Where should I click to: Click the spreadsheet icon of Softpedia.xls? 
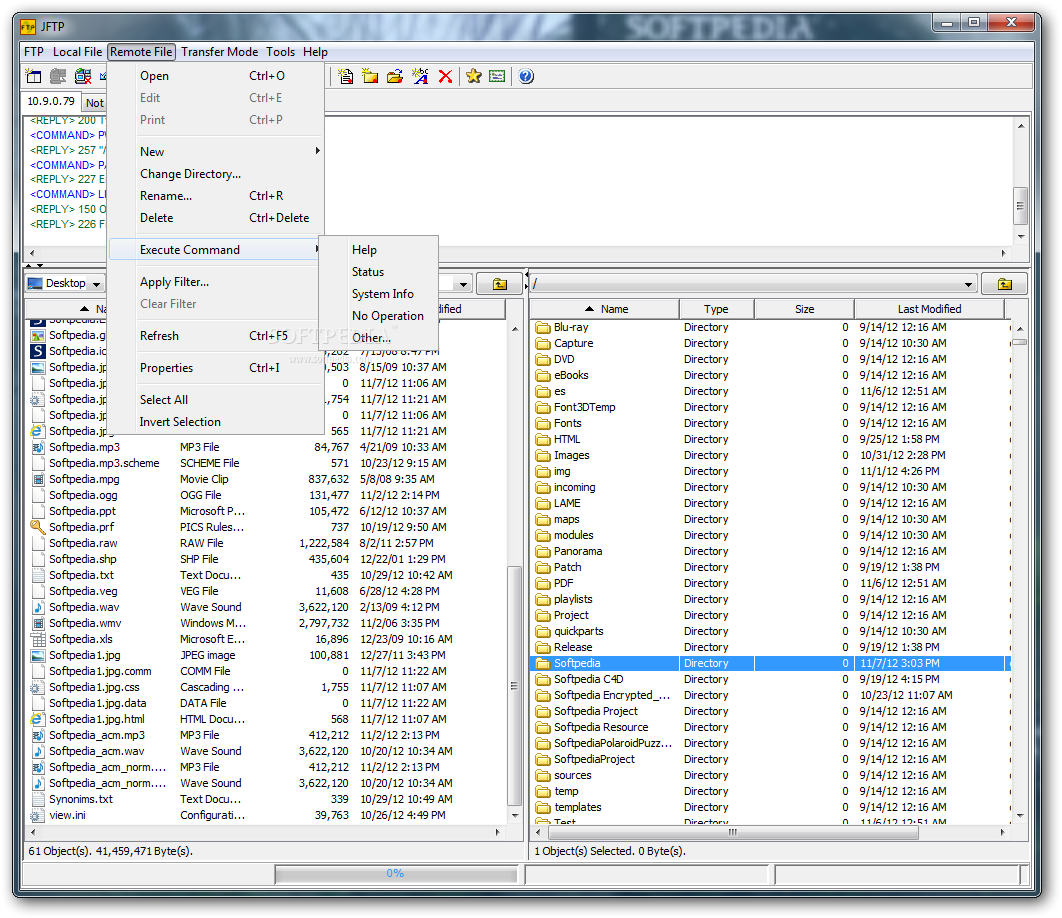pyautogui.click(x=38, y=640)
